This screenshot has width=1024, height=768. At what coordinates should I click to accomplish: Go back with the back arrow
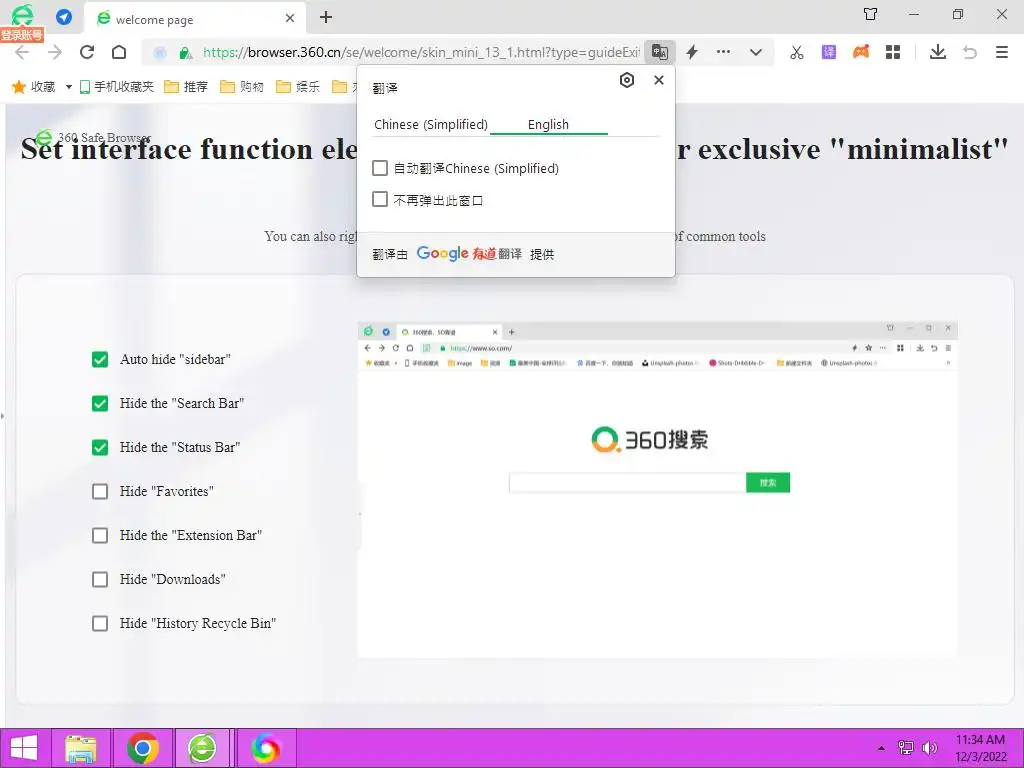point(22,52)
